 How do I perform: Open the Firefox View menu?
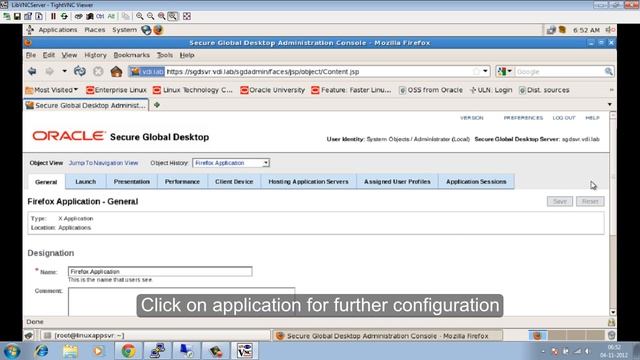tap(69, 55)
